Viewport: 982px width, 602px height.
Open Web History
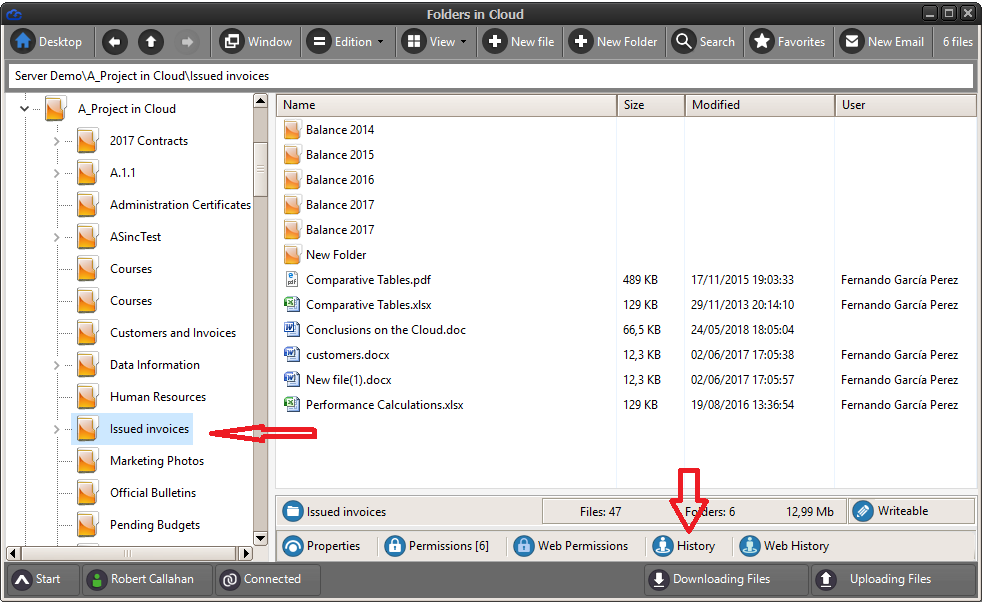[784, 546]
